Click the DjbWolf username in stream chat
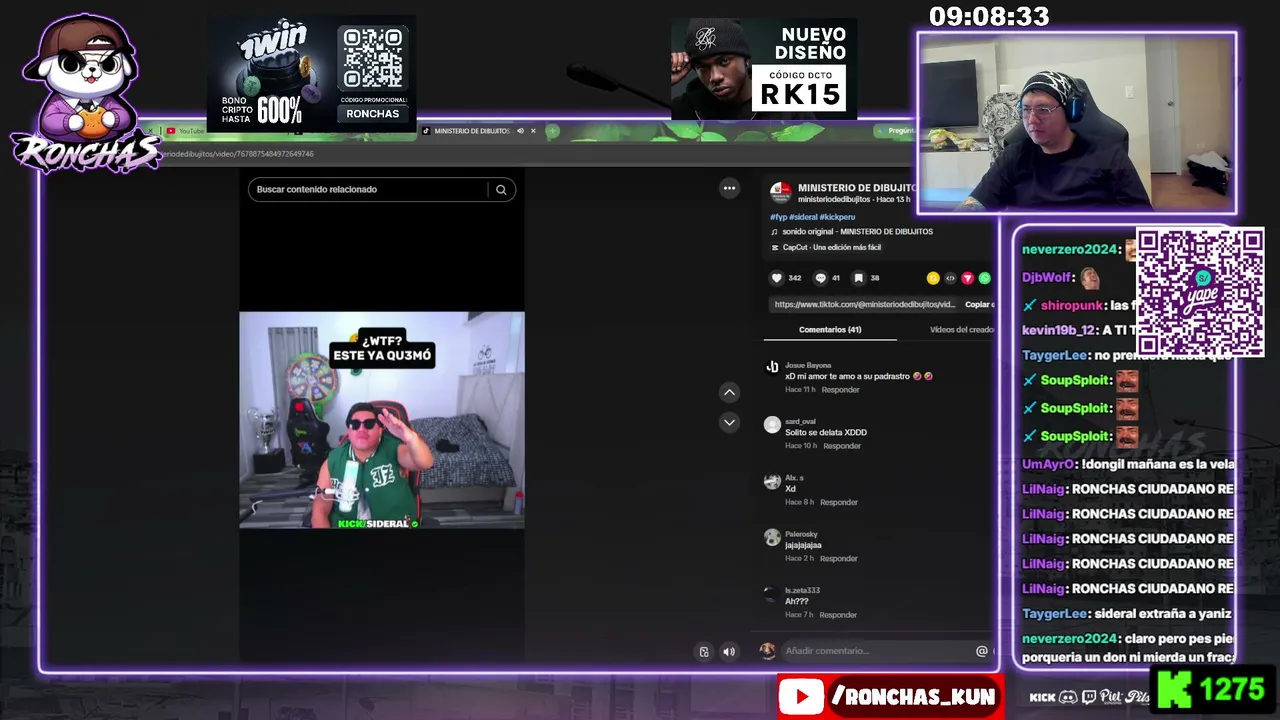 pyautogui.click(x=1047, y=277)
